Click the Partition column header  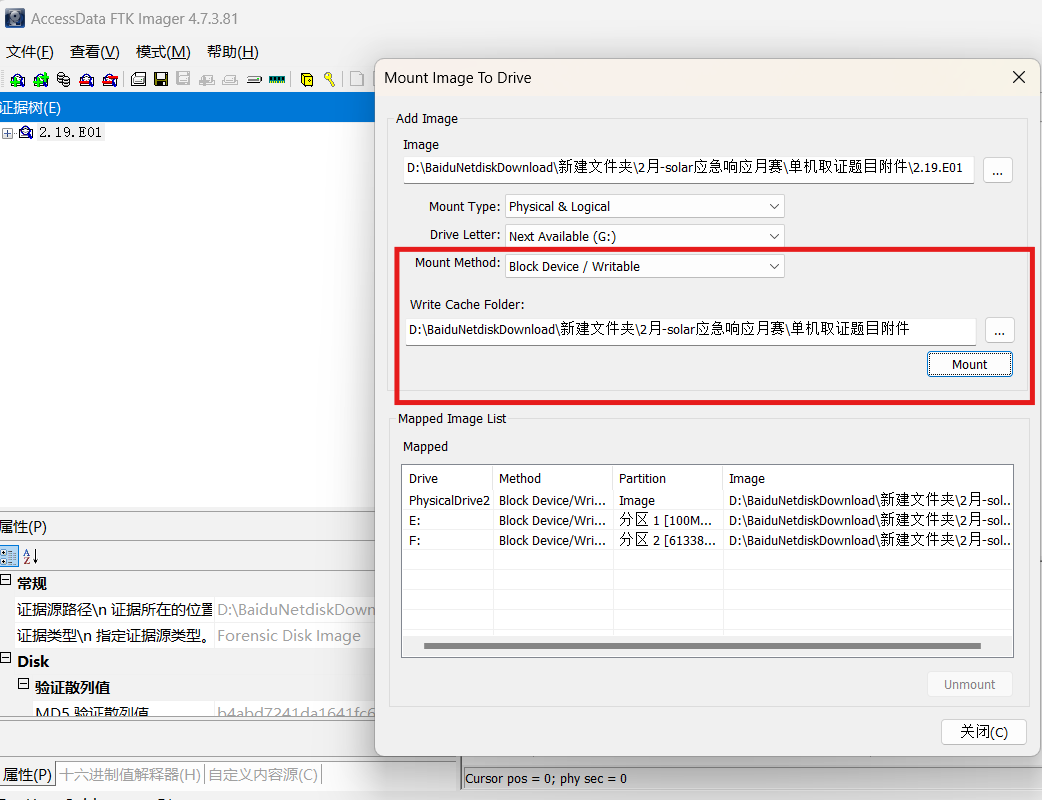668,478
